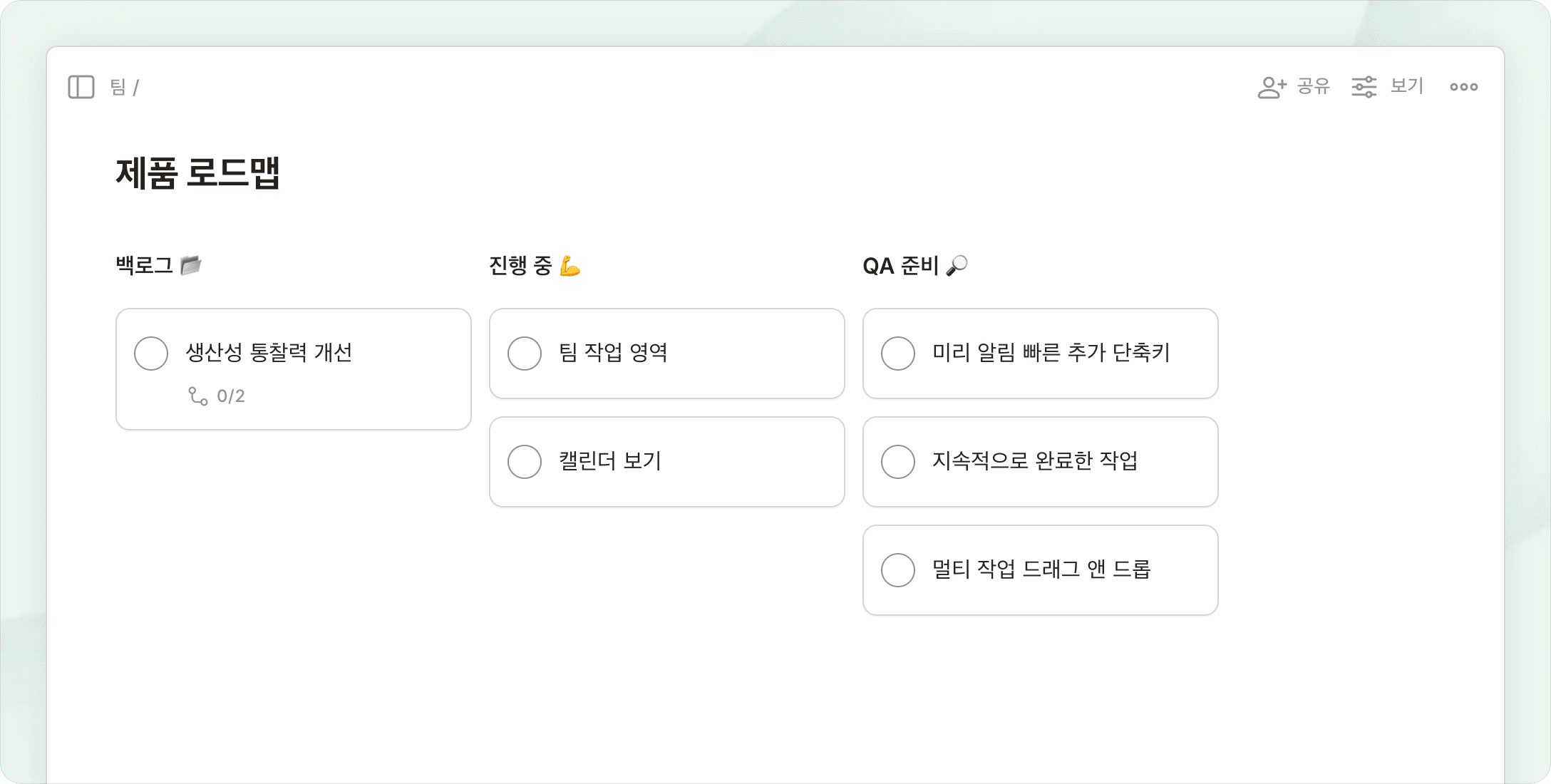Select the 백로그 column header
Viewport: 1551px width, 784px height.
145,265
